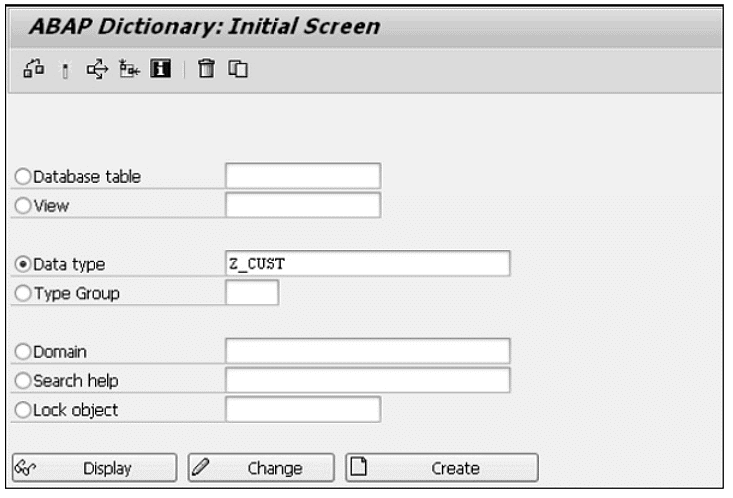Open the Online manual info icon
This screenshot has height=498, width=733.
click(x=158, y=70)
